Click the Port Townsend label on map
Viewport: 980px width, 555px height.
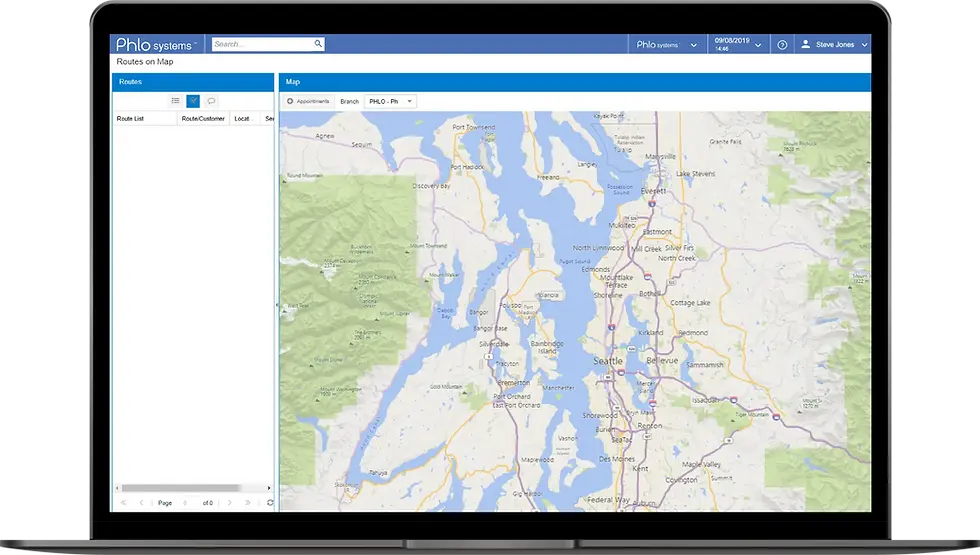click(474, 127)
